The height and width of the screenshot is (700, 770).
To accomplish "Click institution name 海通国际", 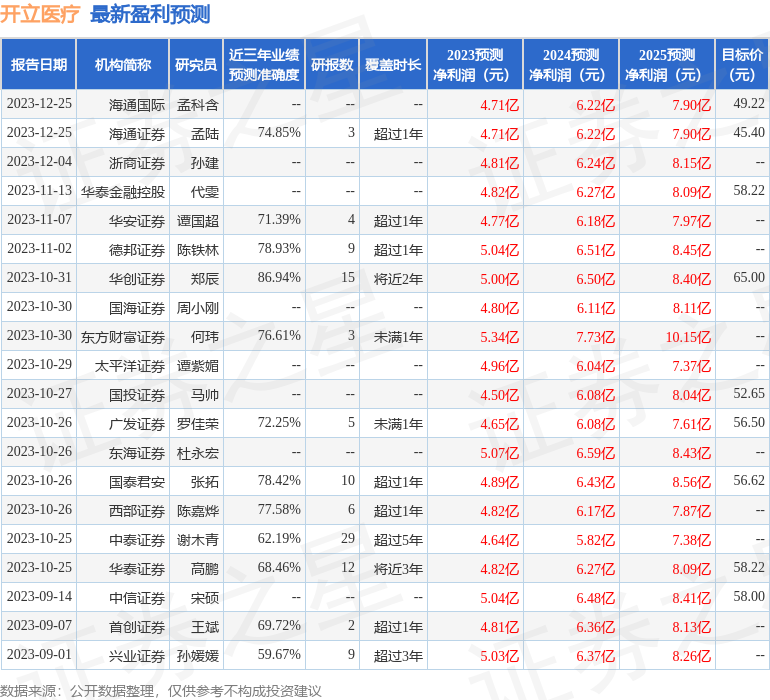I will 137,105.
